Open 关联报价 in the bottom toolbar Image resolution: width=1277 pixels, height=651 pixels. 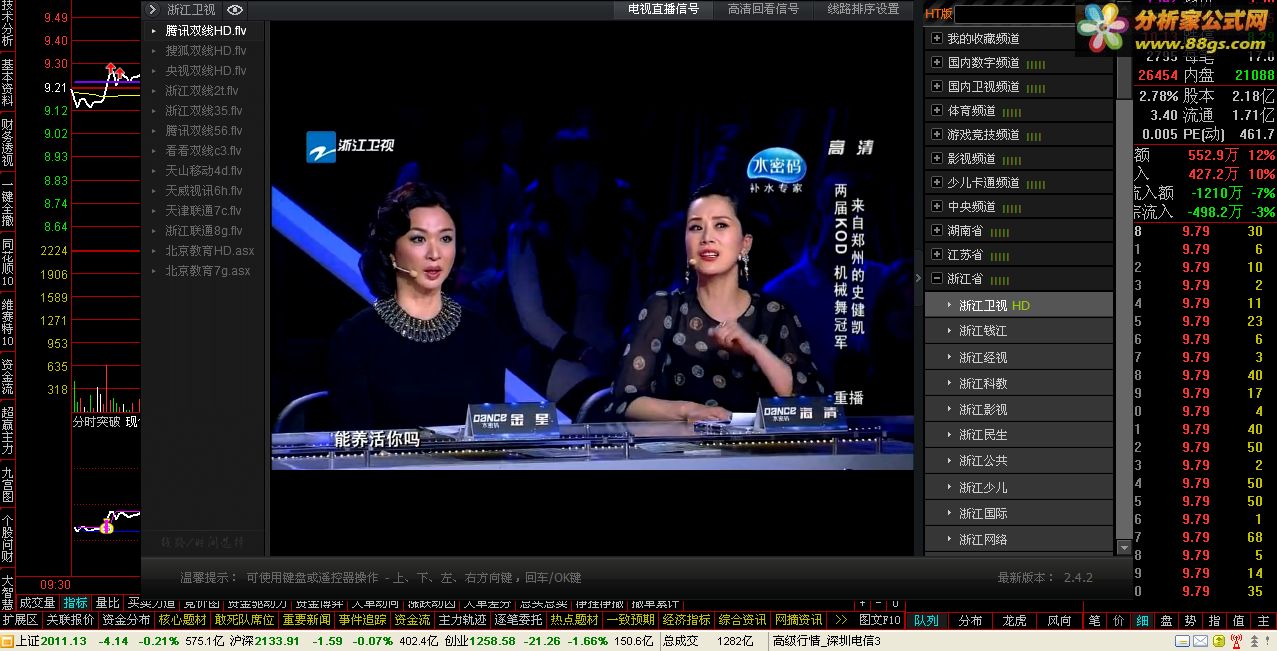pos(70,620)
